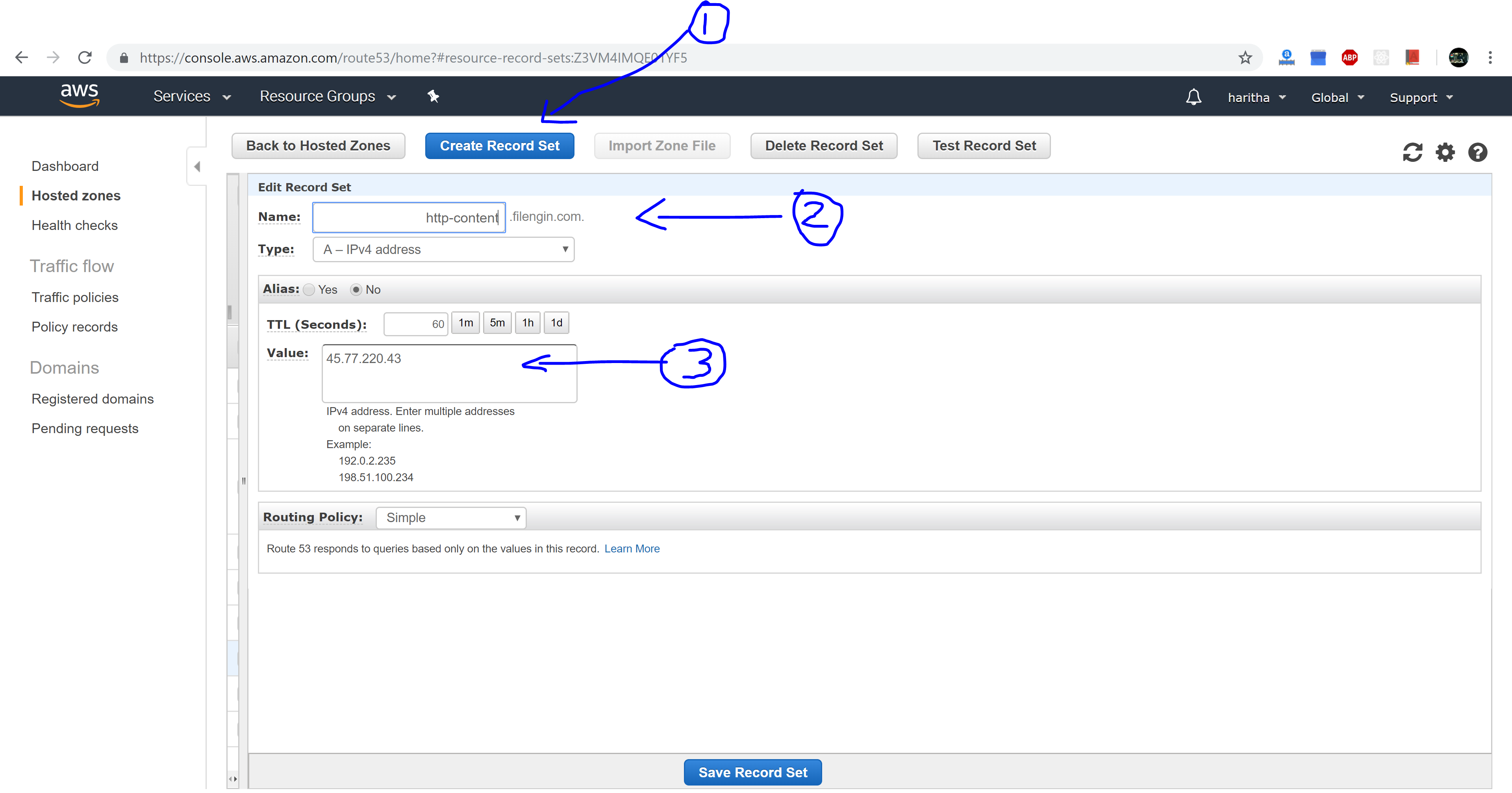Image resolution: width=1512 pixels, height=793 pixels.
Task: Click the TTL seconds input field
Action: [415, 324]
